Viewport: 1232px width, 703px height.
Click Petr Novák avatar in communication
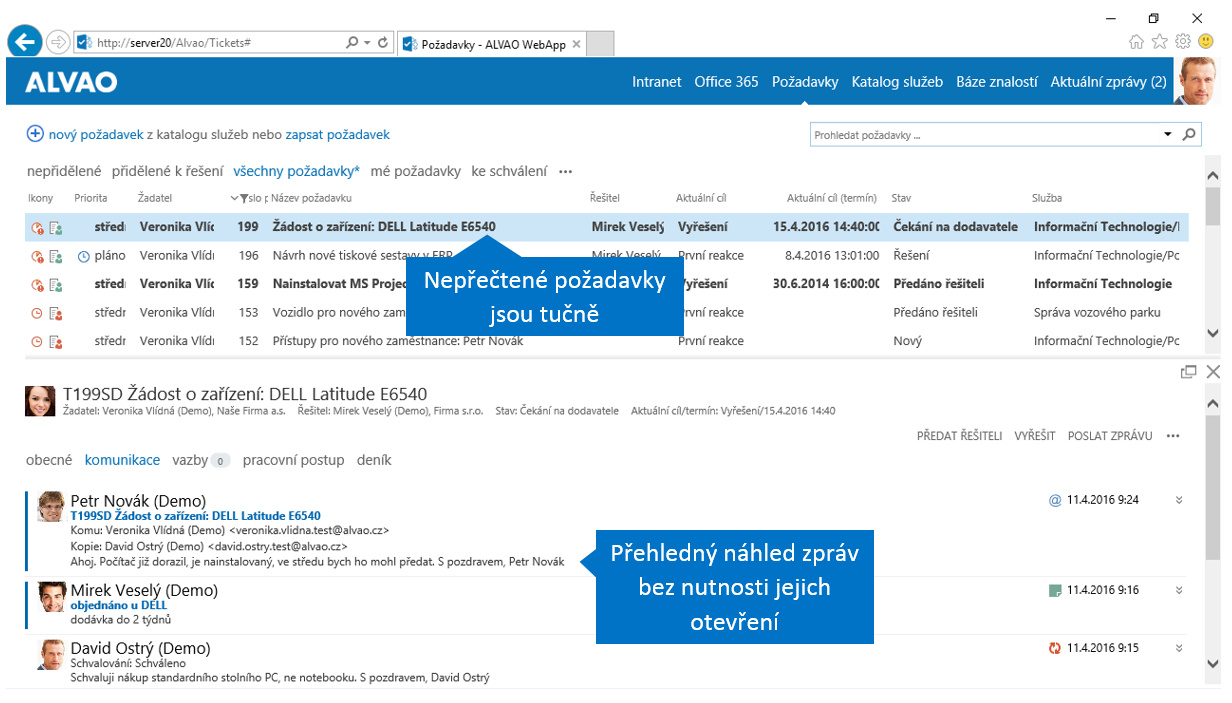click(51, 507)
